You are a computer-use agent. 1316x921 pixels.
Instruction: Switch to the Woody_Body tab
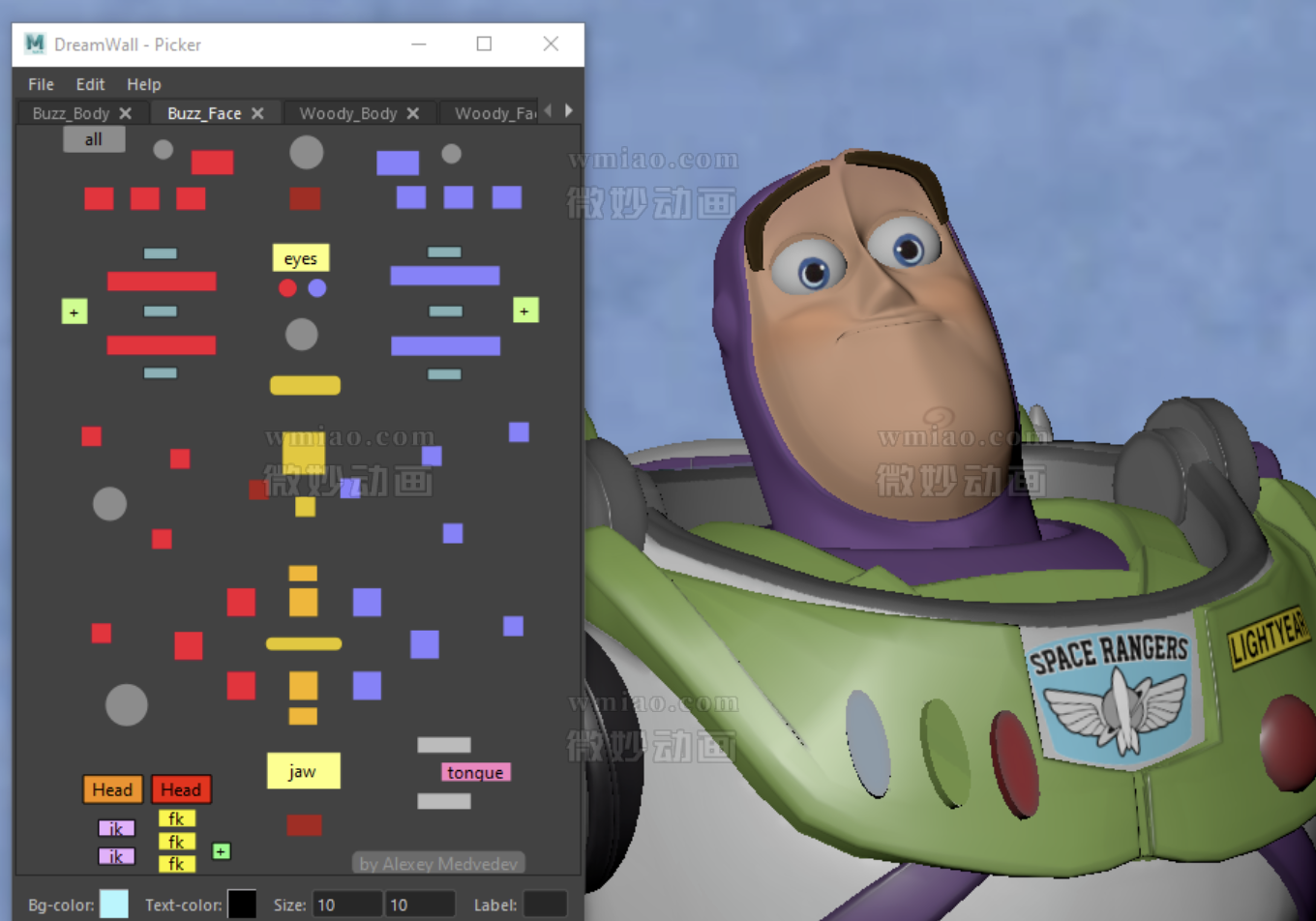click(x=348, y=113)
